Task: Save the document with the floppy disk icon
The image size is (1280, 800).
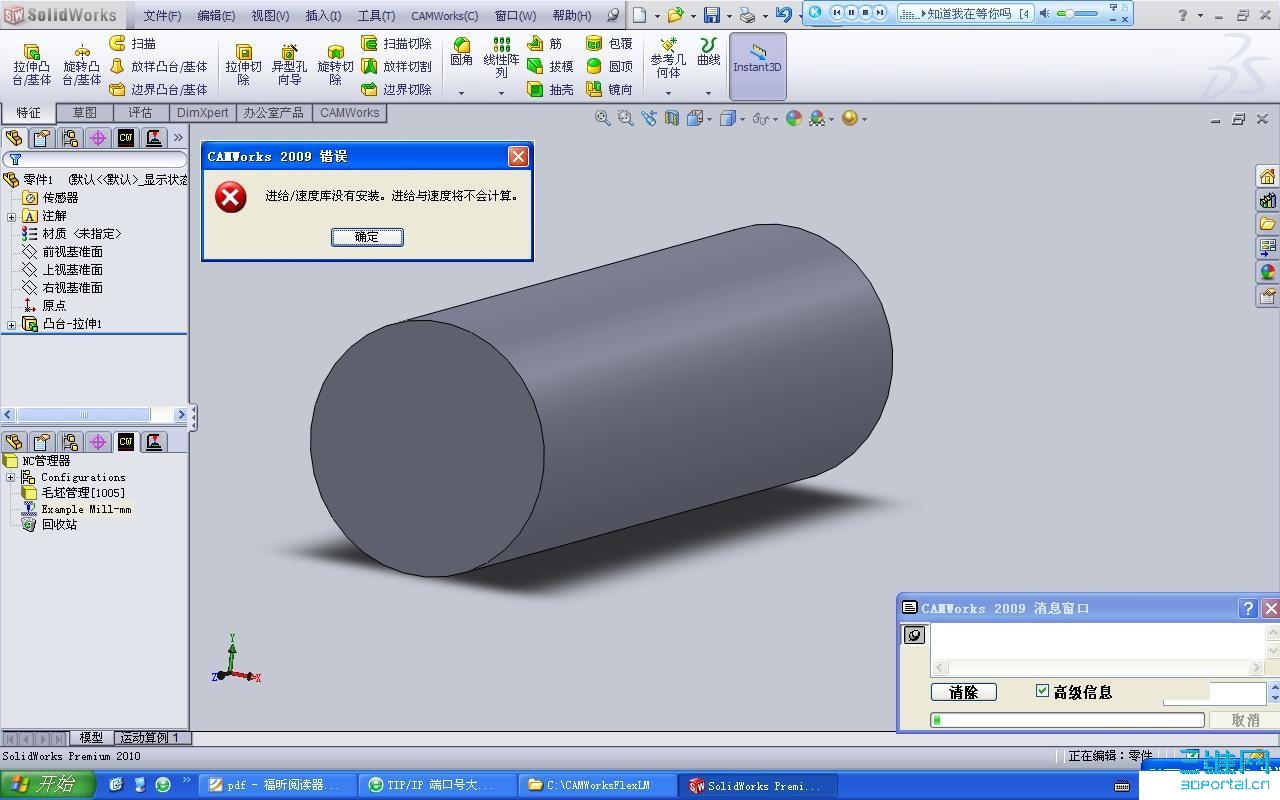Action: (x=712, y=15)
